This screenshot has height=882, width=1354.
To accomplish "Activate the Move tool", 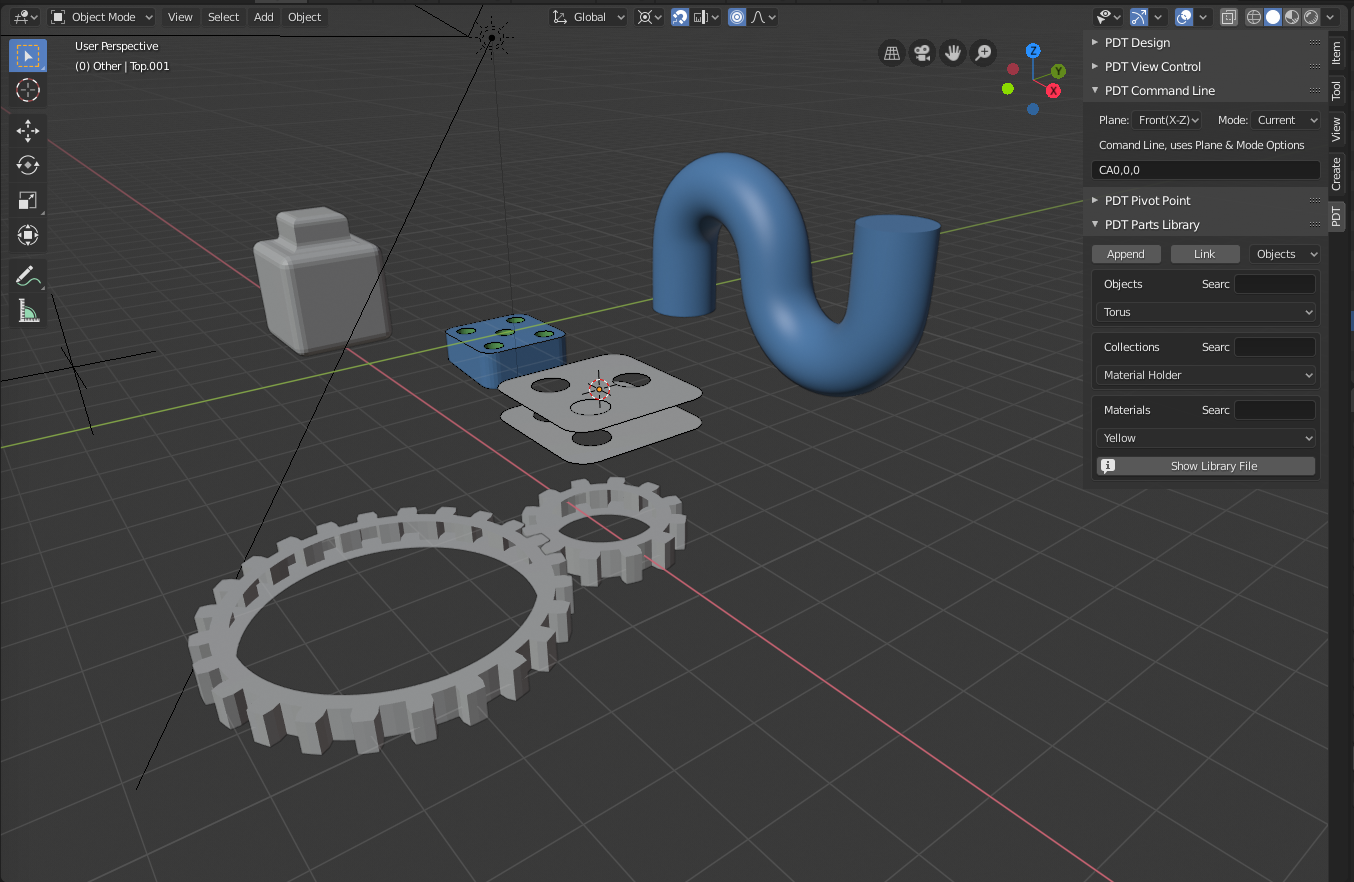I will [x=28, y=130].
